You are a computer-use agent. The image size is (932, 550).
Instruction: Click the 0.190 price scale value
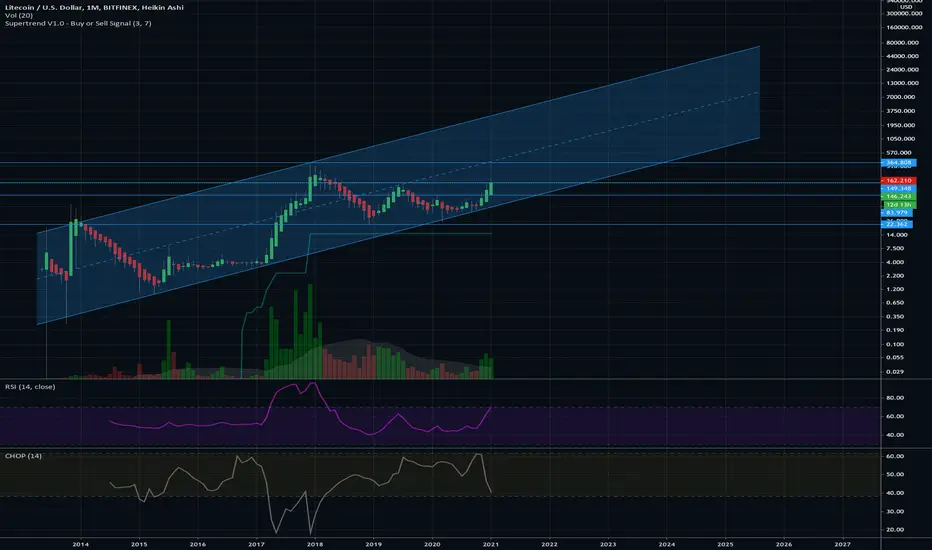click(x=895, y=330)
